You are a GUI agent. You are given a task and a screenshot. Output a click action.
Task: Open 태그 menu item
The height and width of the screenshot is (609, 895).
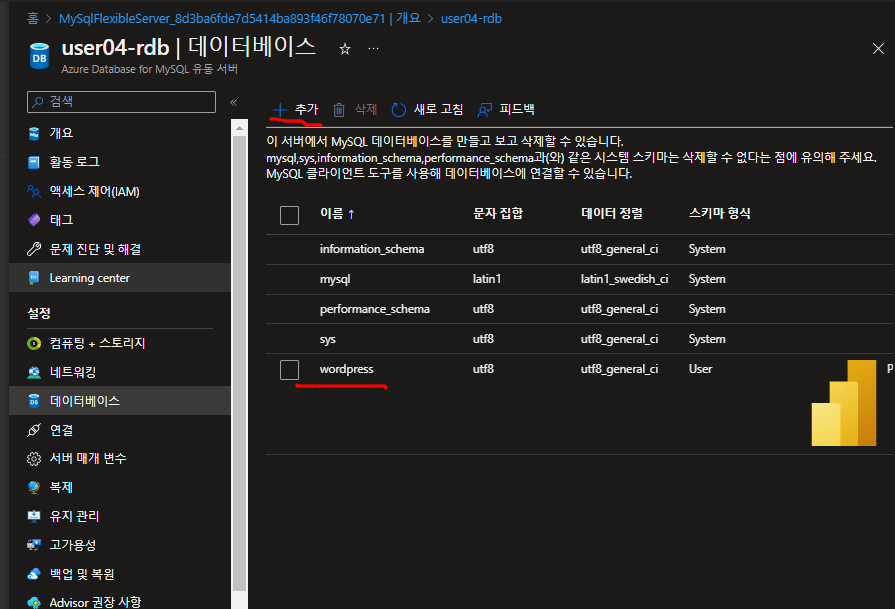[x=61, y=220]
